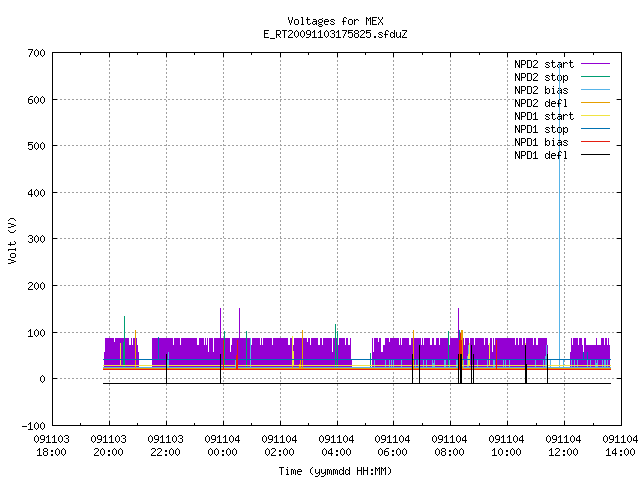640x480 pixels.
Task: Click the 'NPD1 stop' legend label
Action: pos(541,129)
